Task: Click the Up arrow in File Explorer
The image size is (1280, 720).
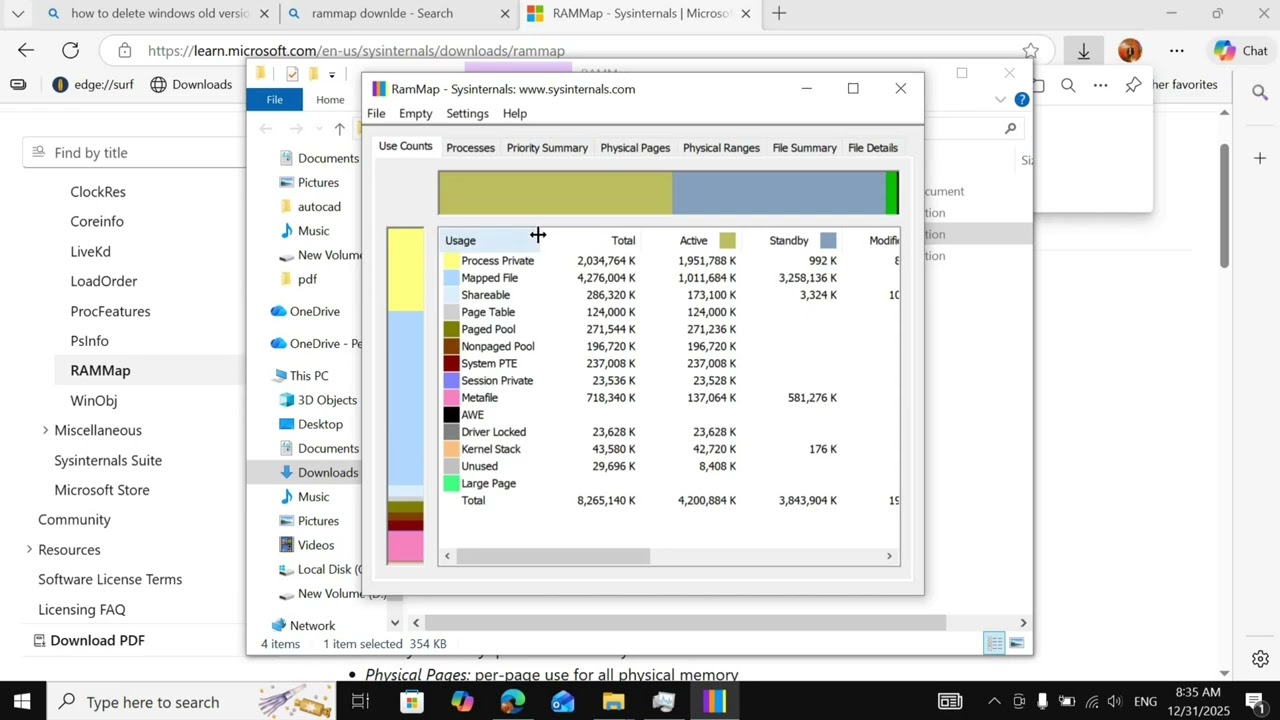Action: [340, 128]
